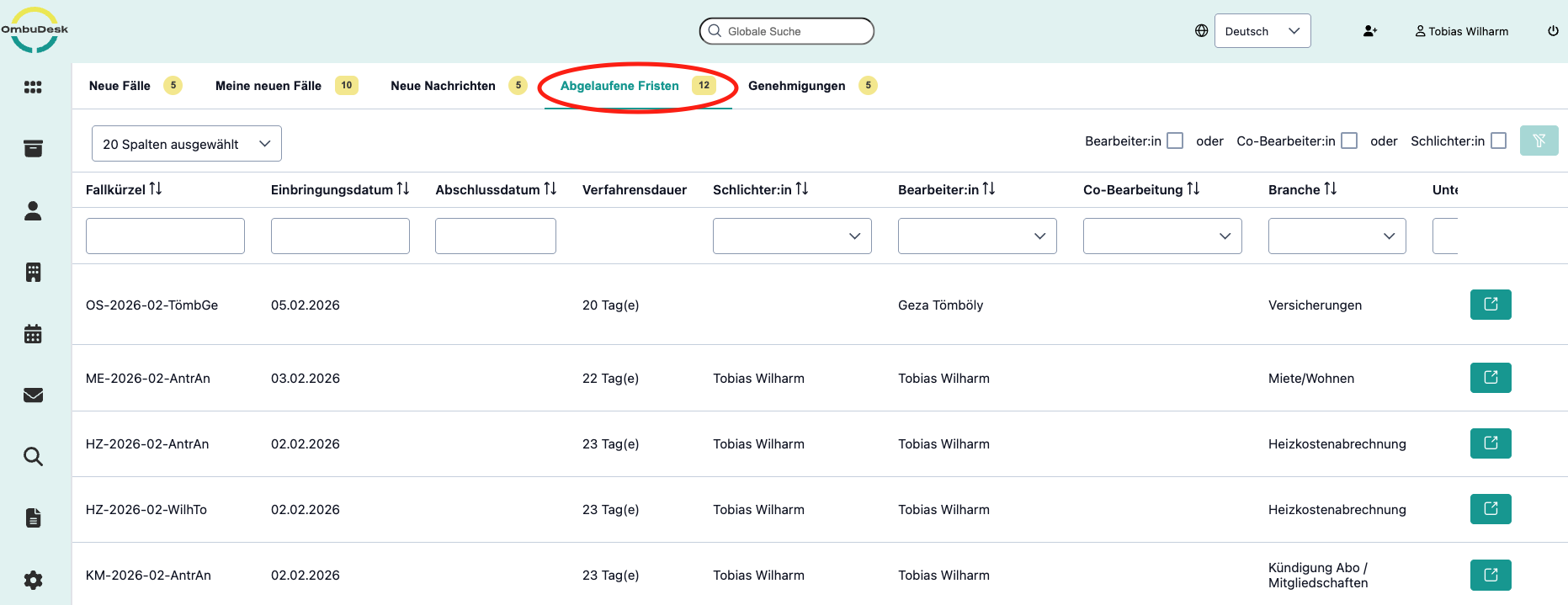Click the power logout icon
Viewport: 1568px width, 605px height.
(x=1553, y=31)
